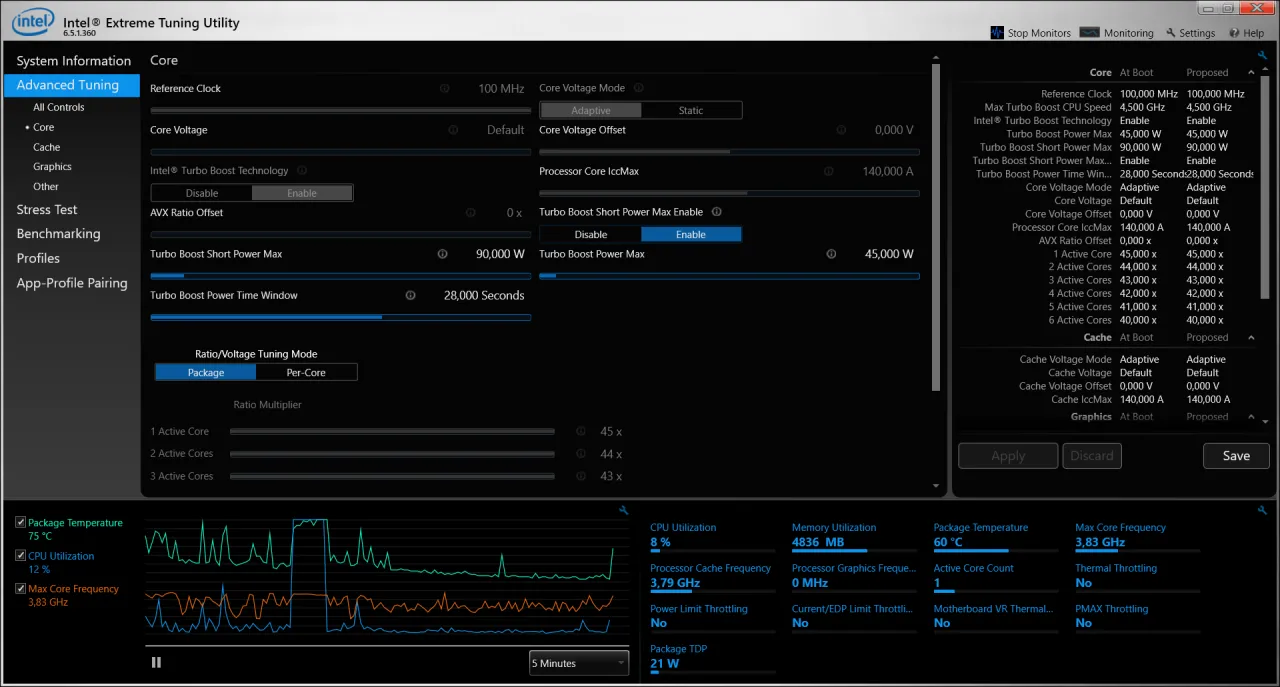
Task: Disable Intel Turbo Boost Technology
Action: point(201,192)
